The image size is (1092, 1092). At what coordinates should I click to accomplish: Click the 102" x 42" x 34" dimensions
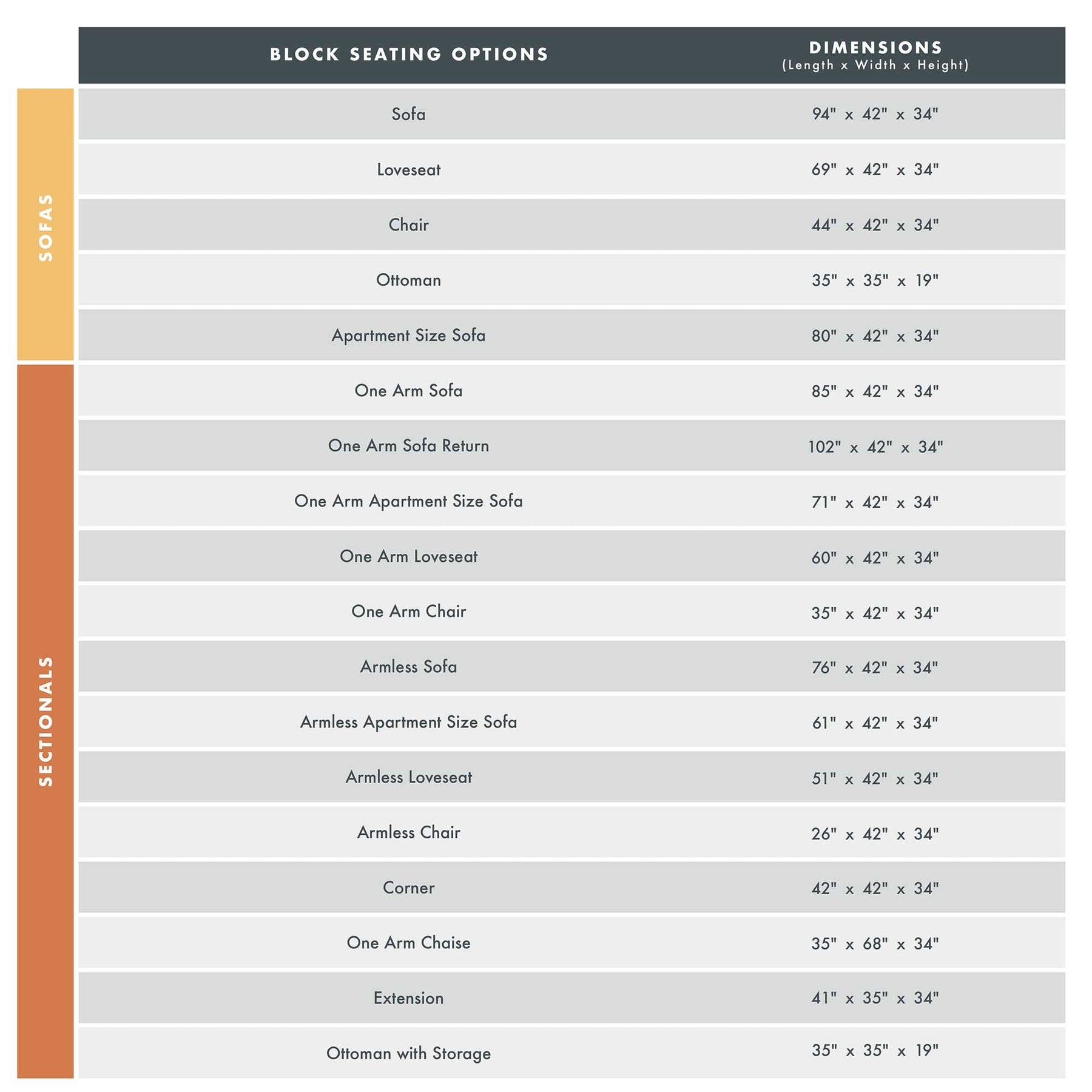click(x=875, y=447)
